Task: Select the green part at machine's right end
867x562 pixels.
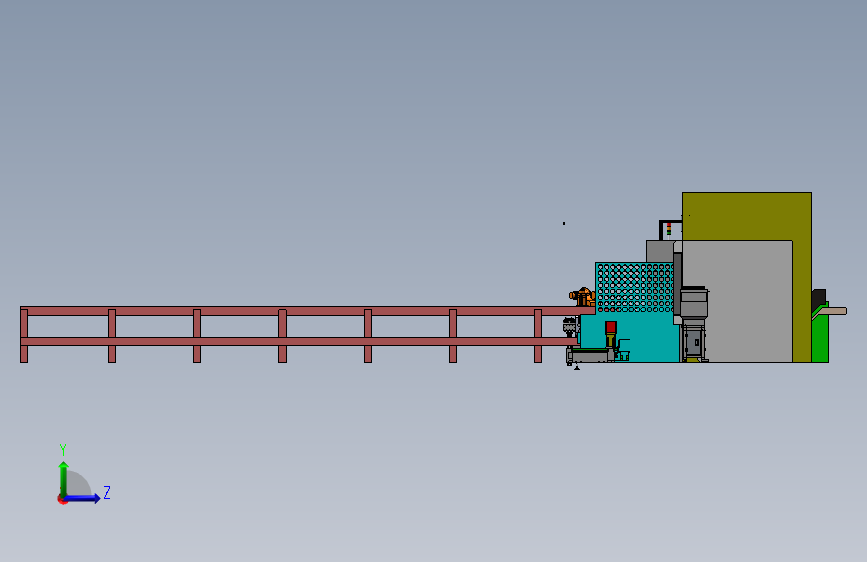Action: coord(820,337)
